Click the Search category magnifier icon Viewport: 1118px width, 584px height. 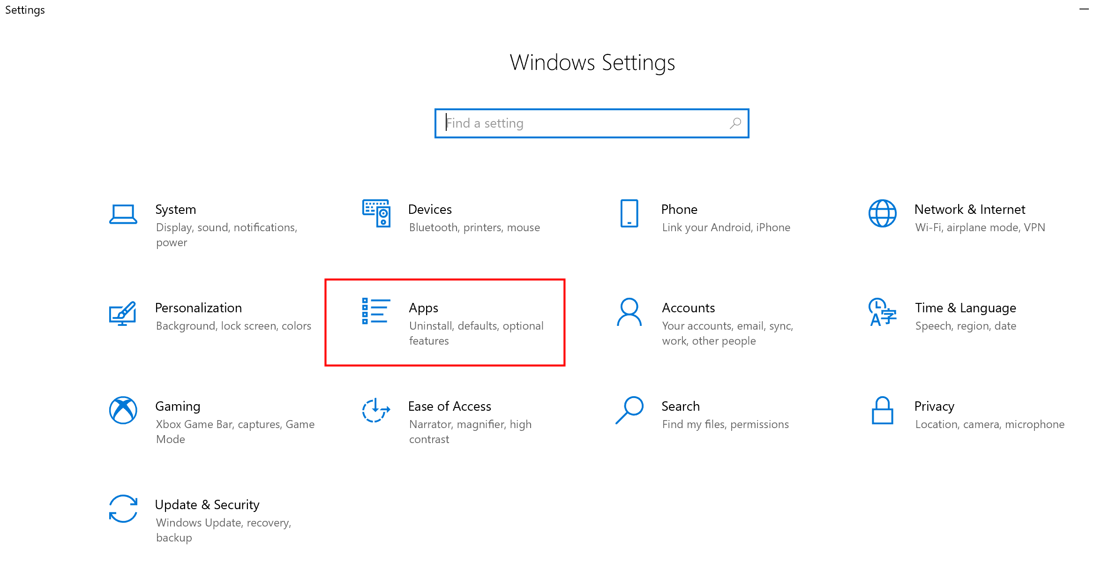pos(629,410)
